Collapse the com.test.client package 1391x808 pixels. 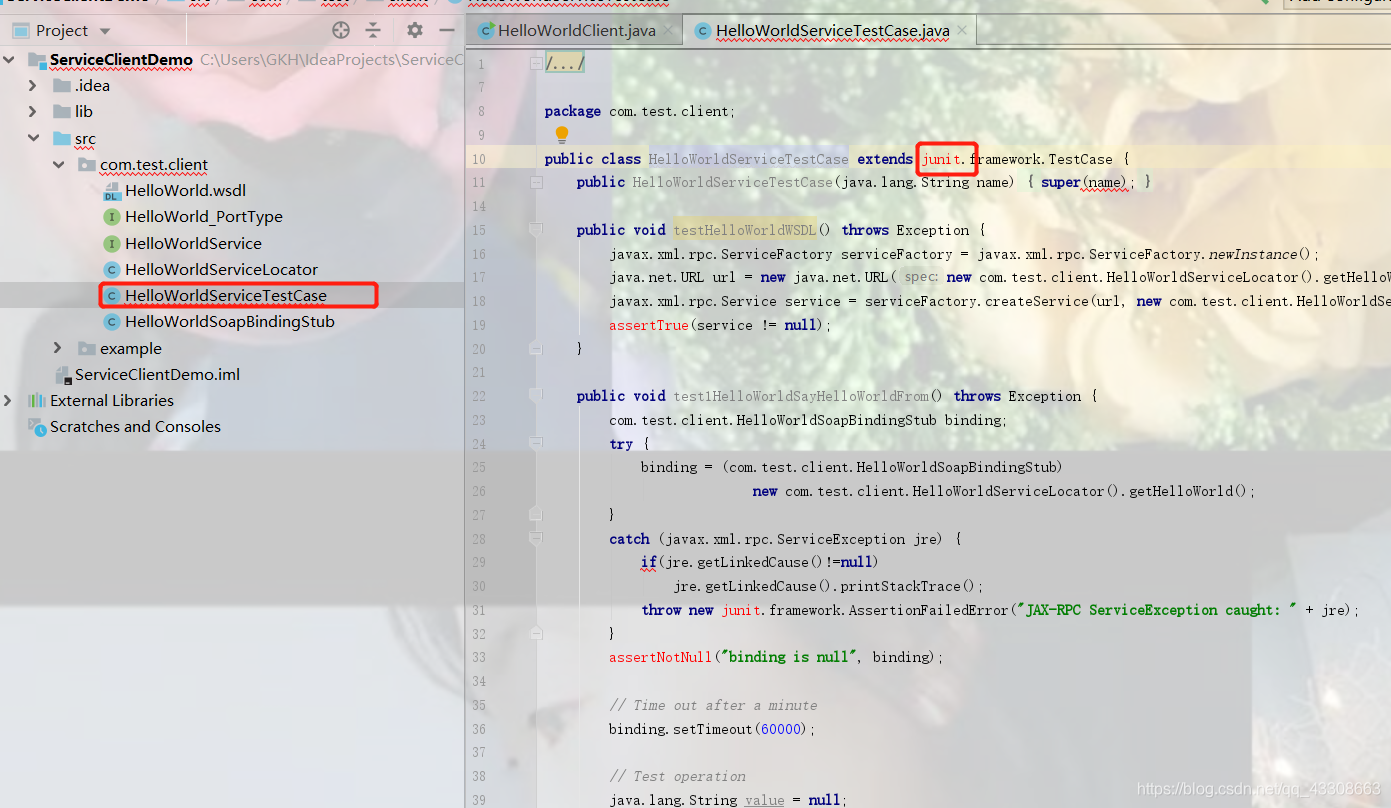(59, 165)
